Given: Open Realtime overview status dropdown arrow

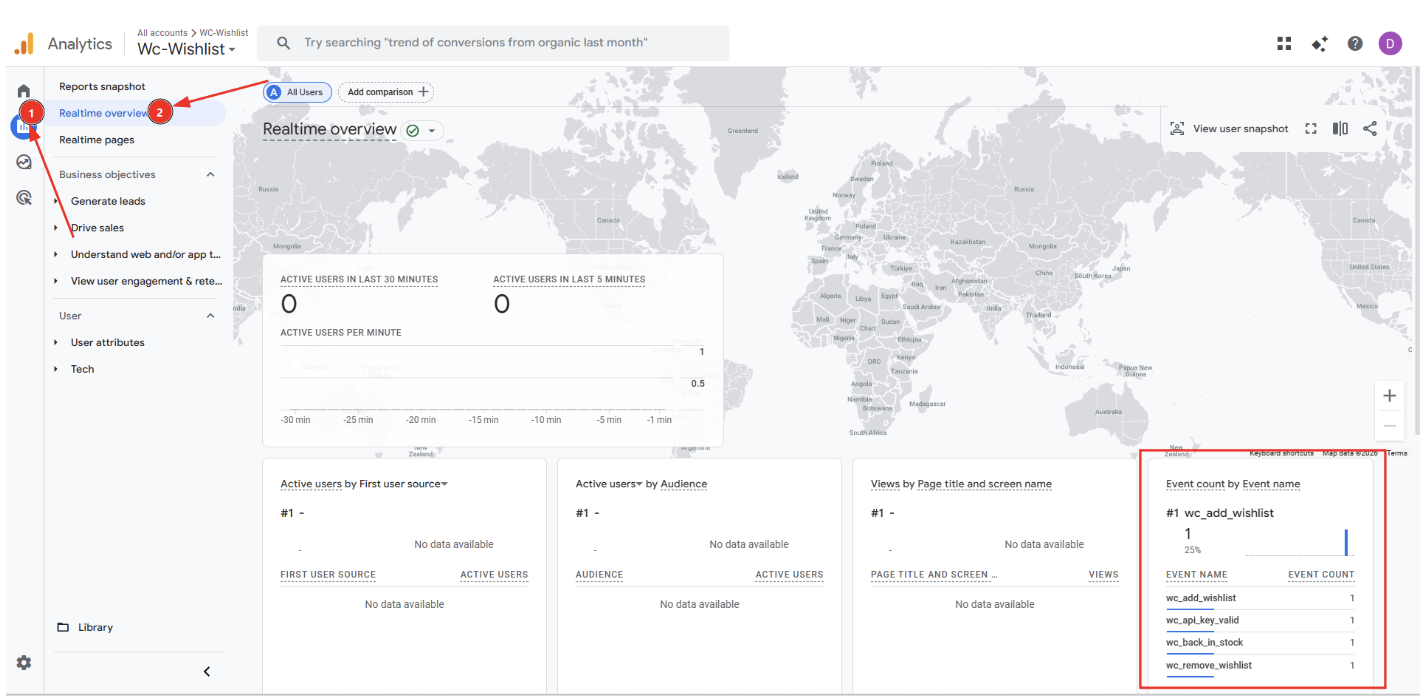Looking at the screenshot, I should [432, 131].
